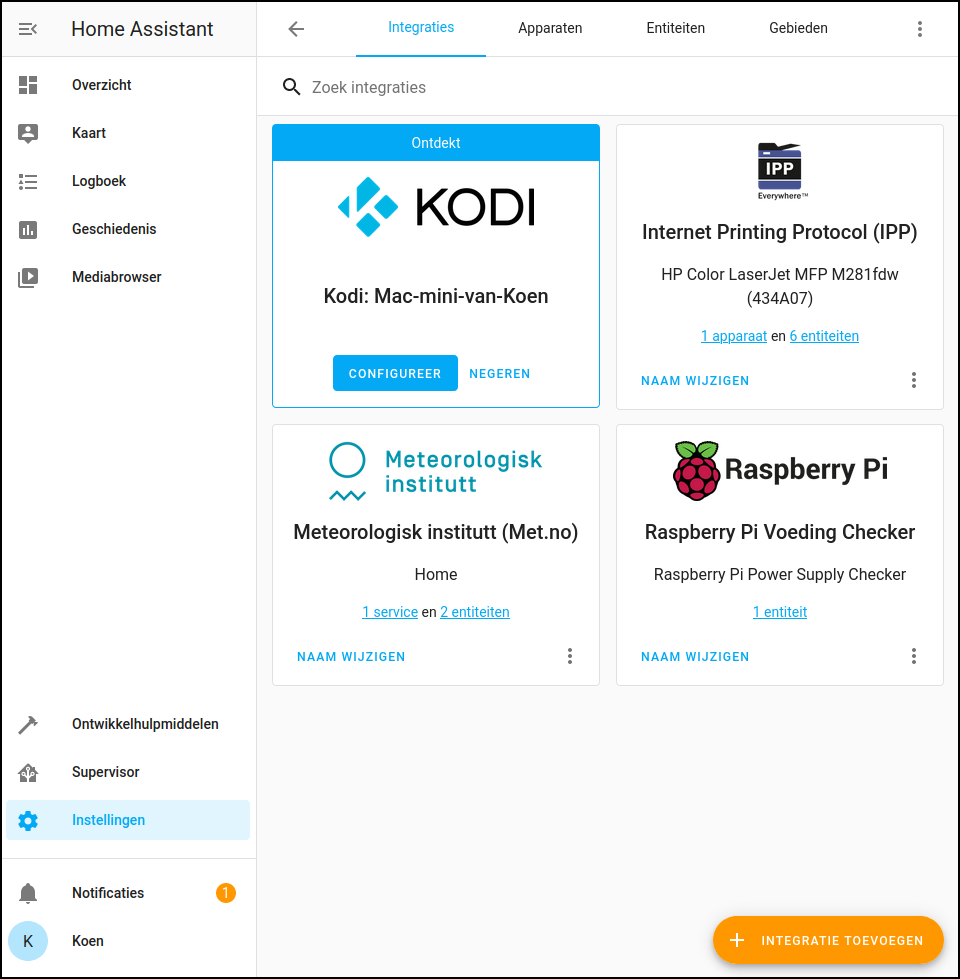The width and height of the screenshot is (960, 979).
Task: Open the Raspberry Pi 1 entiteit link
Action: pyautogui.click(x=780, y=612)
